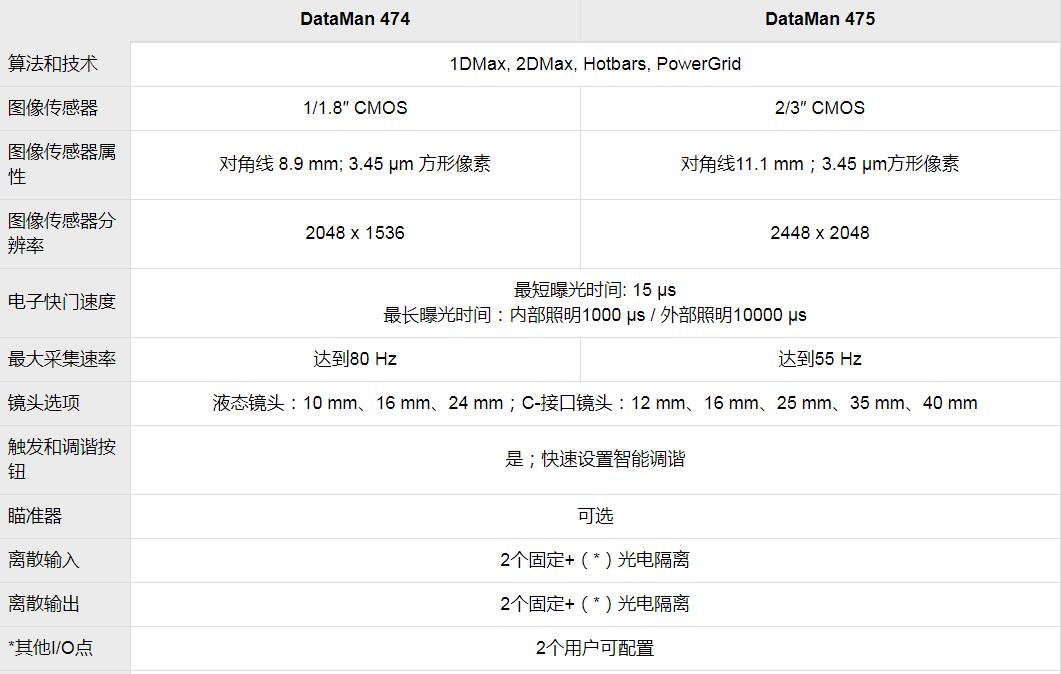Select the 图像传感器属性 row label
This screenshot has height=674, width=1061.
click(55, 165)
